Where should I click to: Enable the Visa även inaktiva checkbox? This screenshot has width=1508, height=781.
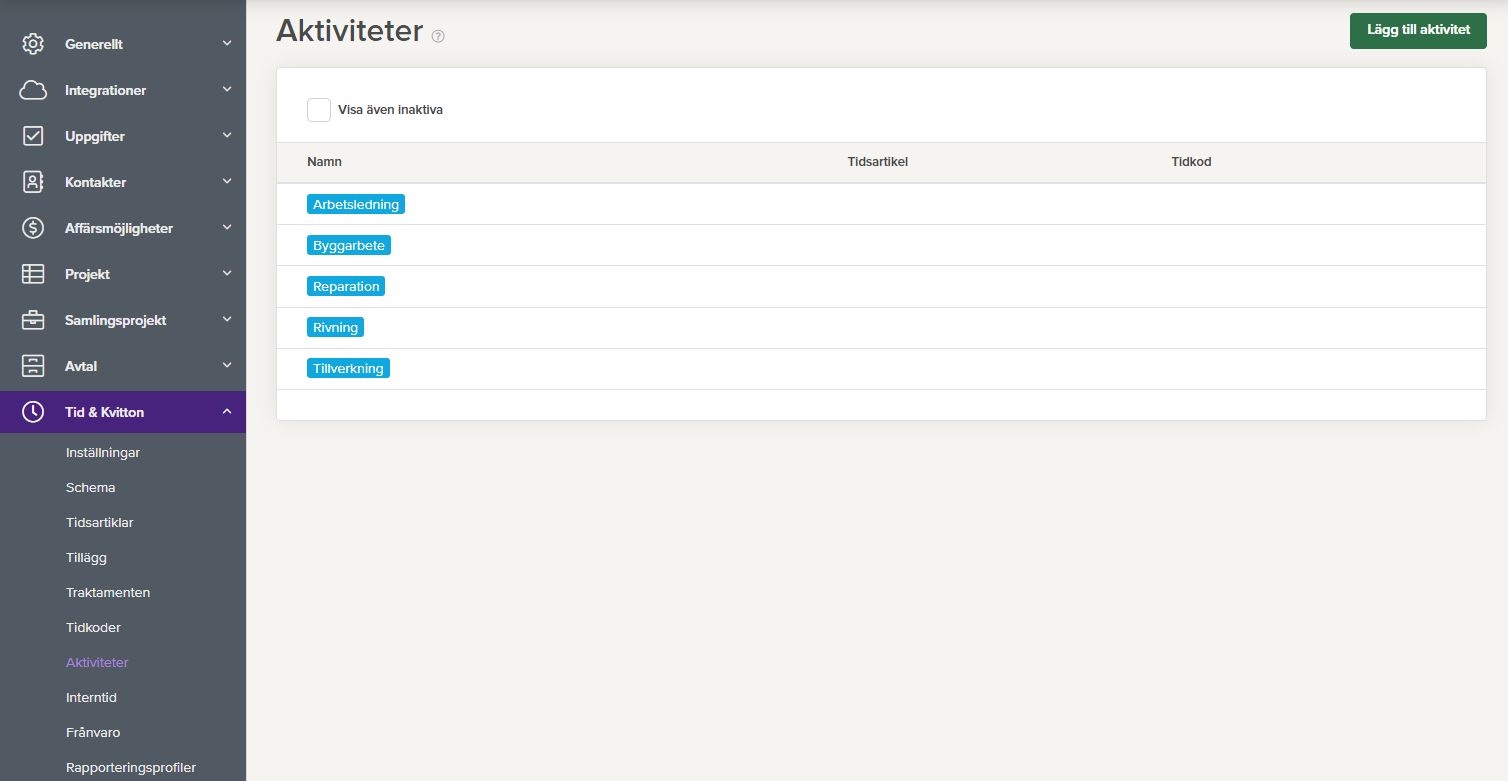pos(319,110)
